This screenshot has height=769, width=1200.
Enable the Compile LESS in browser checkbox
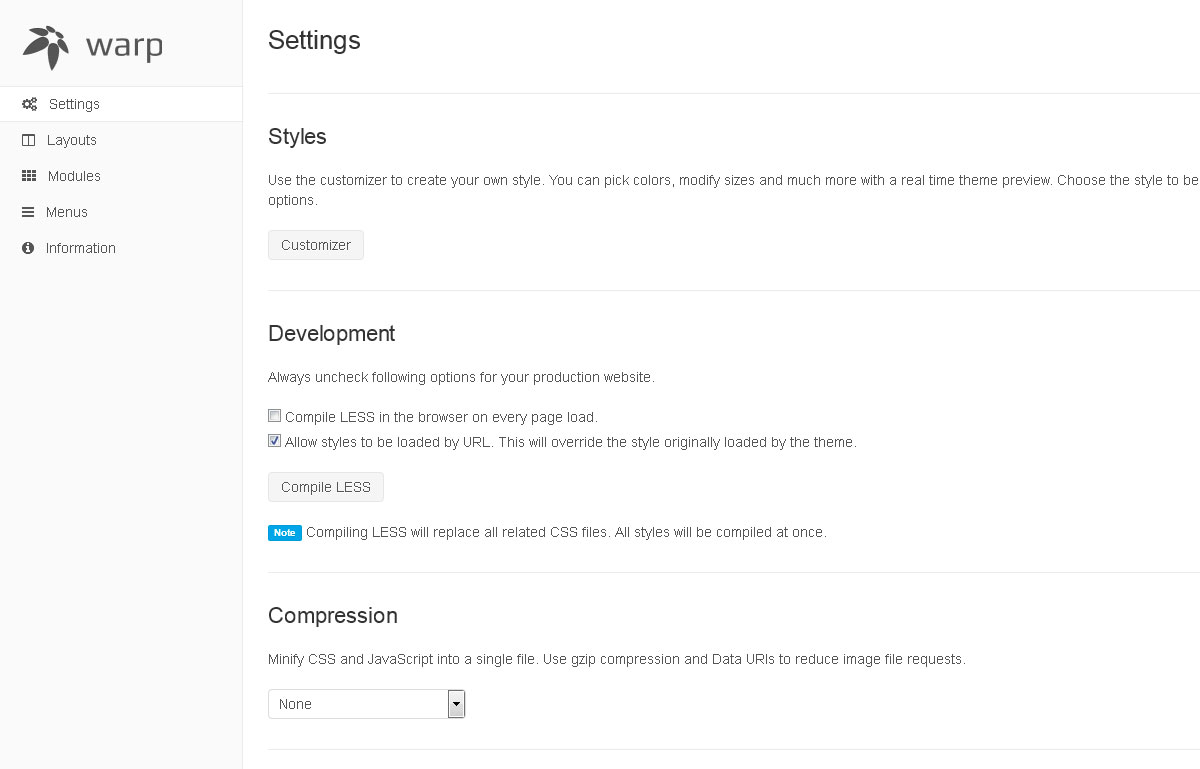(275, 416)
